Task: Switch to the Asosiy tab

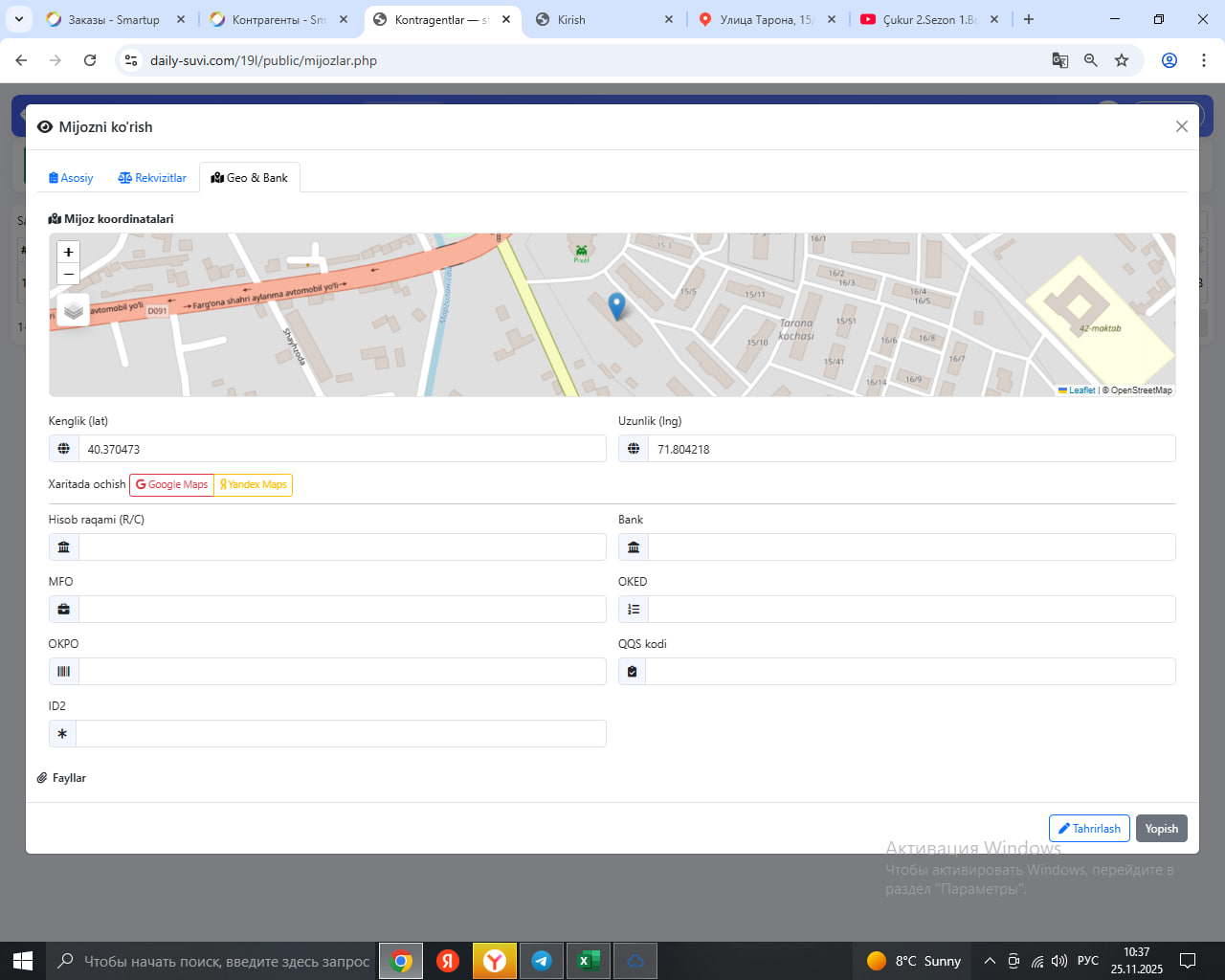Action: pyautogui.click(x=71, y=178)
